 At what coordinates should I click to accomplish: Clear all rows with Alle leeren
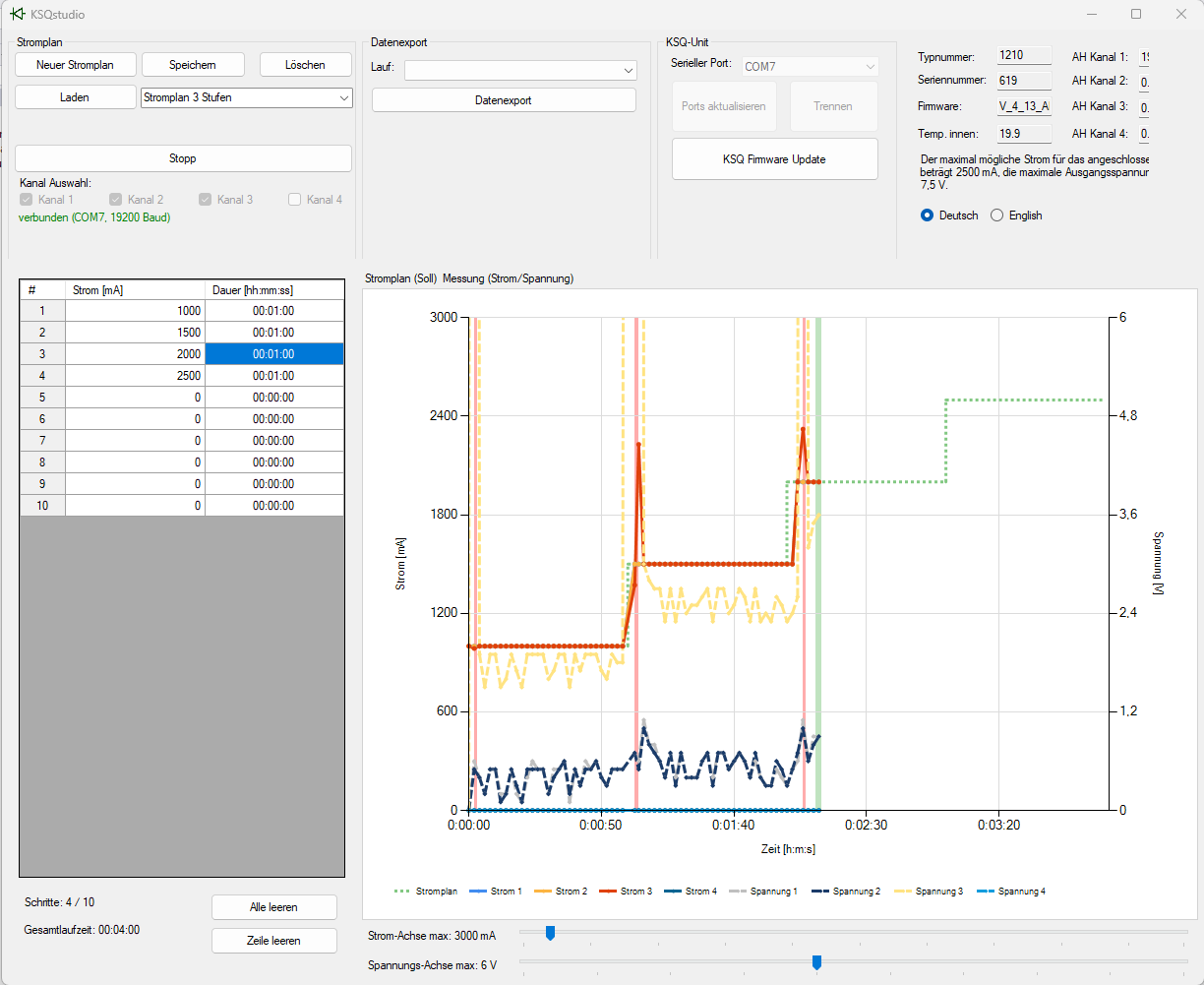click(x=274, y=907)
